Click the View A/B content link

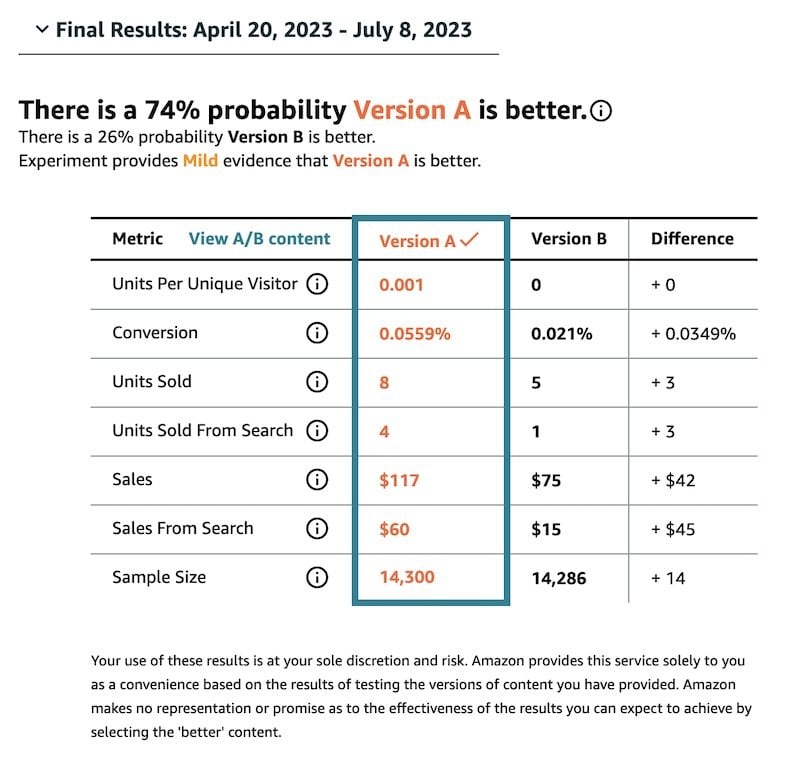coord(259,239)
